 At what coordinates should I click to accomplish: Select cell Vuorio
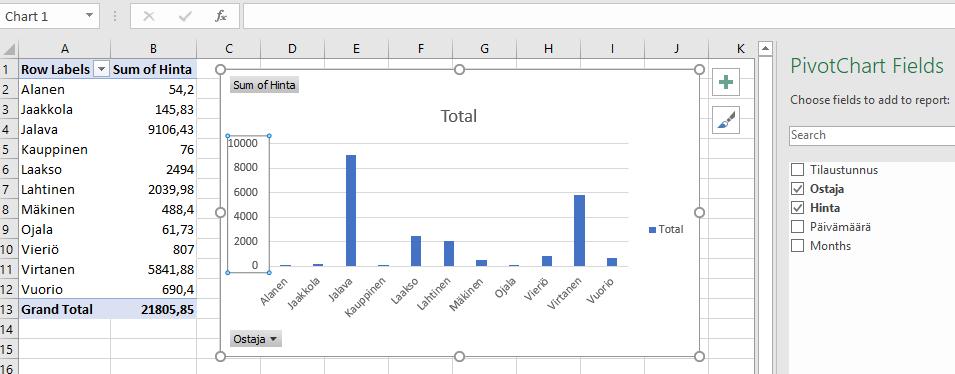click(x=65, y=289)
